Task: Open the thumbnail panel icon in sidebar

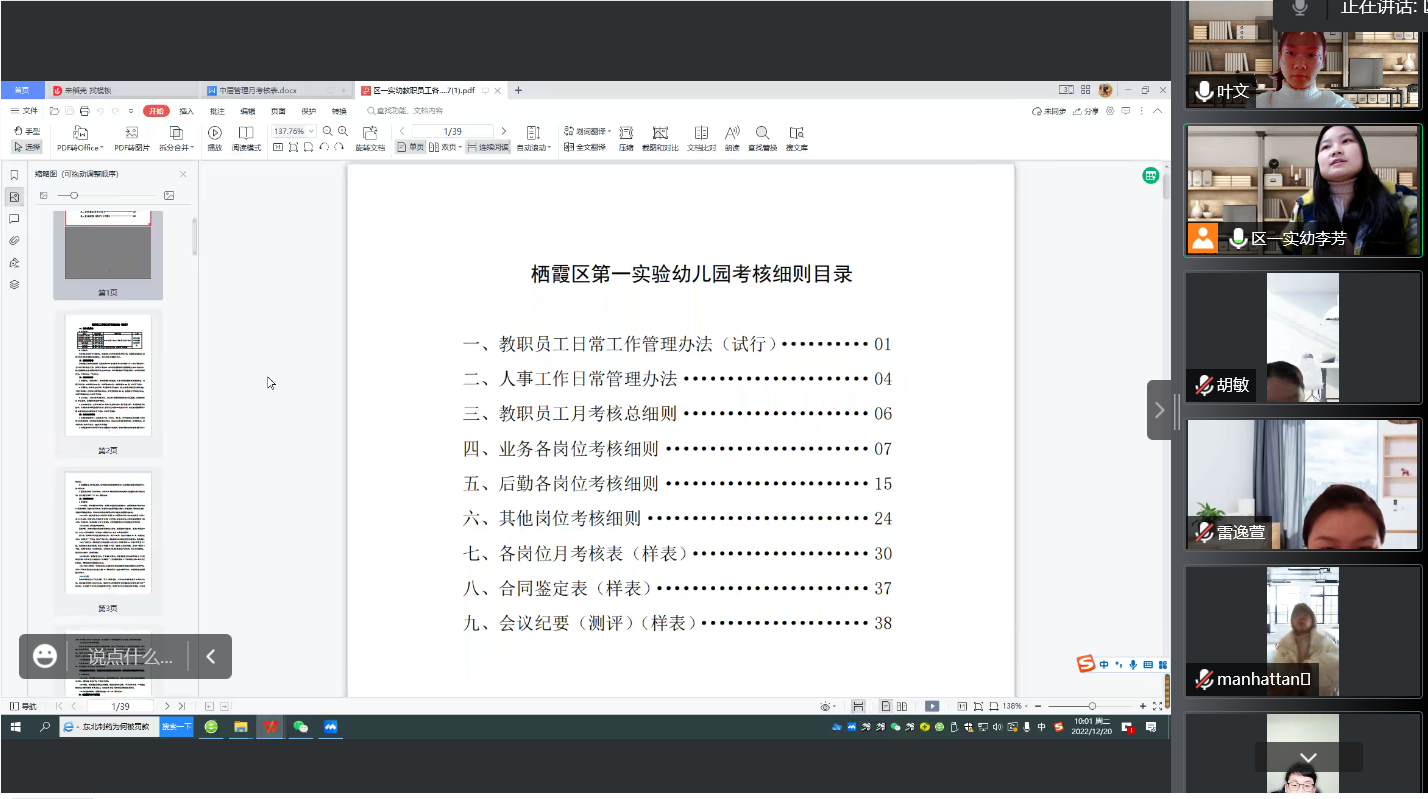Action: tap(14, 197)
